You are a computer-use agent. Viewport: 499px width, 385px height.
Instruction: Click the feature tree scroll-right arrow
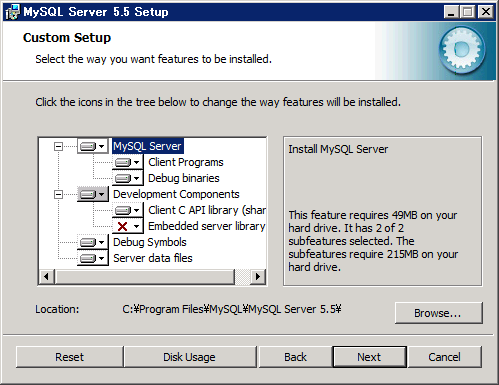click(257, 276)
